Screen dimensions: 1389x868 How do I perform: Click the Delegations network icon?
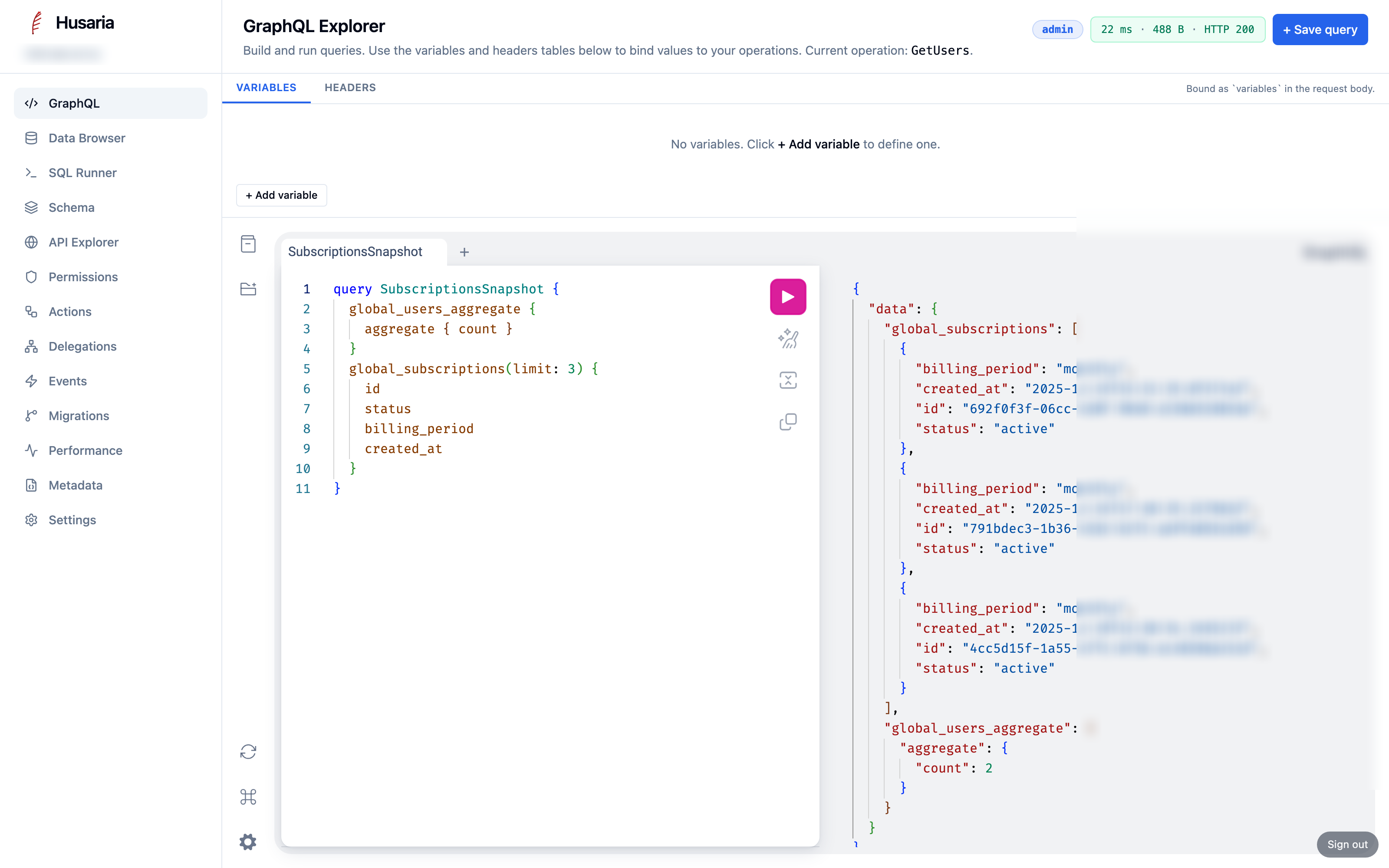(x=31, y=347)
